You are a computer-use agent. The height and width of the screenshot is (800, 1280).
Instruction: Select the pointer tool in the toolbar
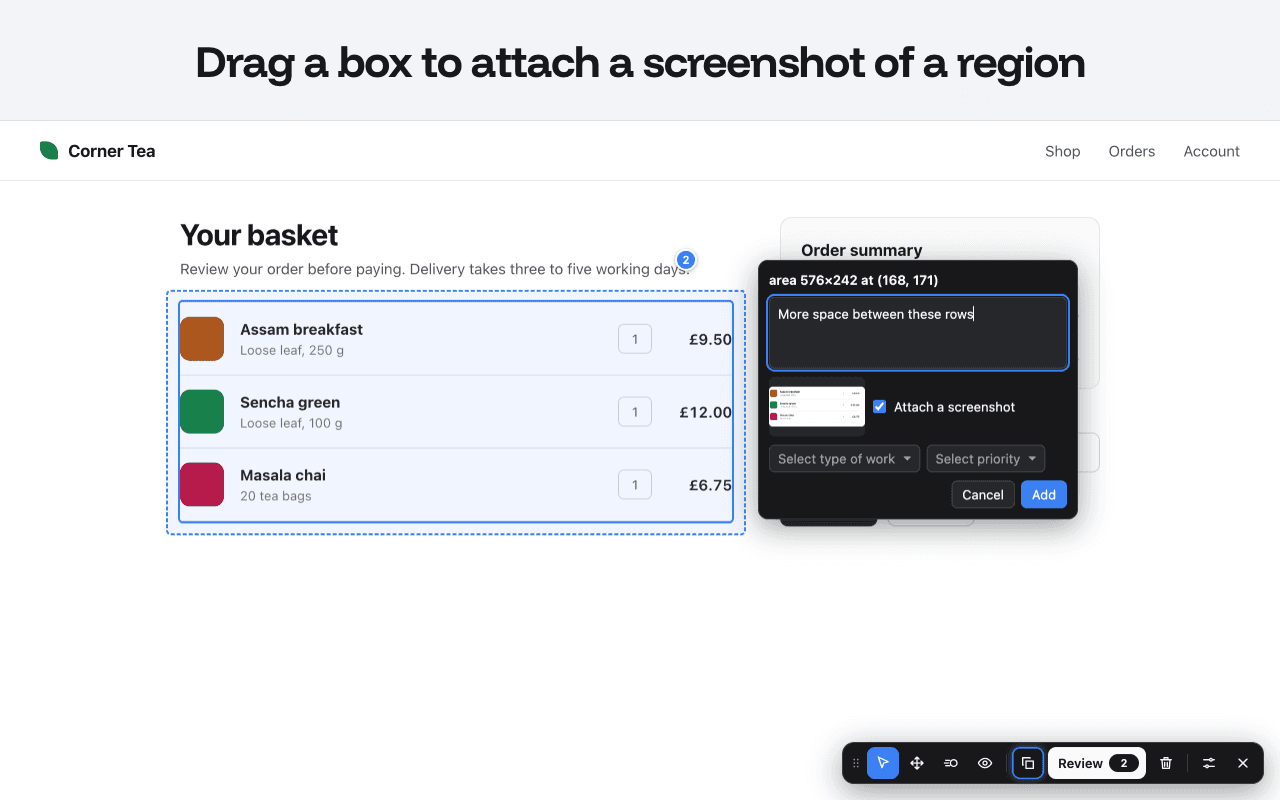pyautogui.click(x=883, y=763)
